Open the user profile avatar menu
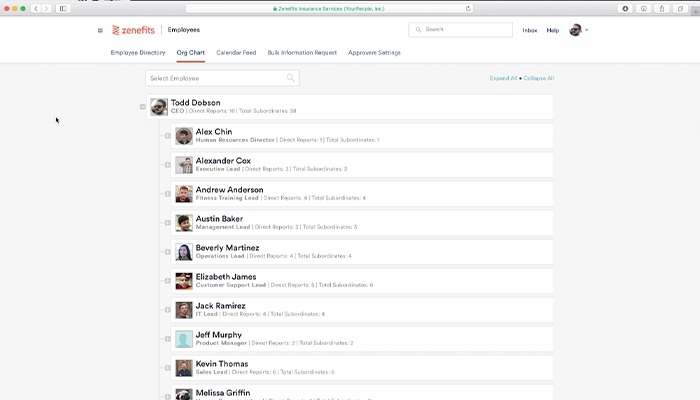This screenshot has height=400, width=700. [x=575, y=30]
